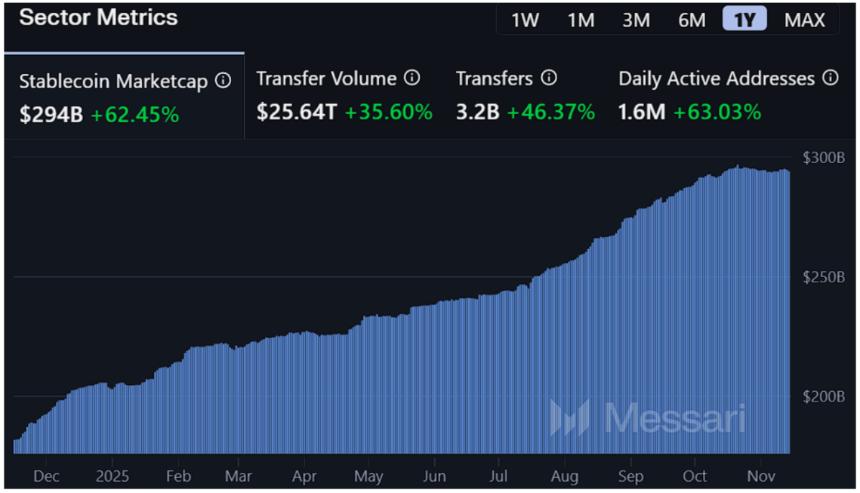Select the 1Y time range
This screenshot has width=860, height=493.
(745, 20)
